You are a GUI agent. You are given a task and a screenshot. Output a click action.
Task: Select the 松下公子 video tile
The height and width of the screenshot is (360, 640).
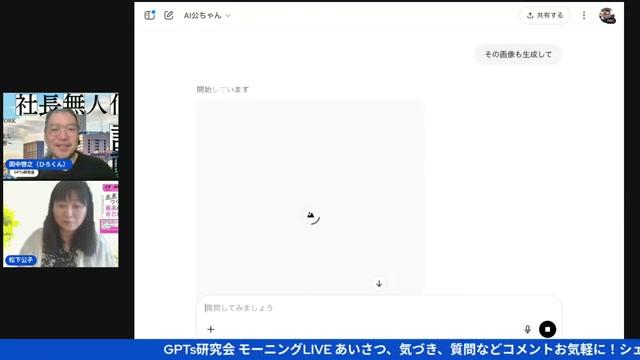pyautogui.click(x=61, y=224)
